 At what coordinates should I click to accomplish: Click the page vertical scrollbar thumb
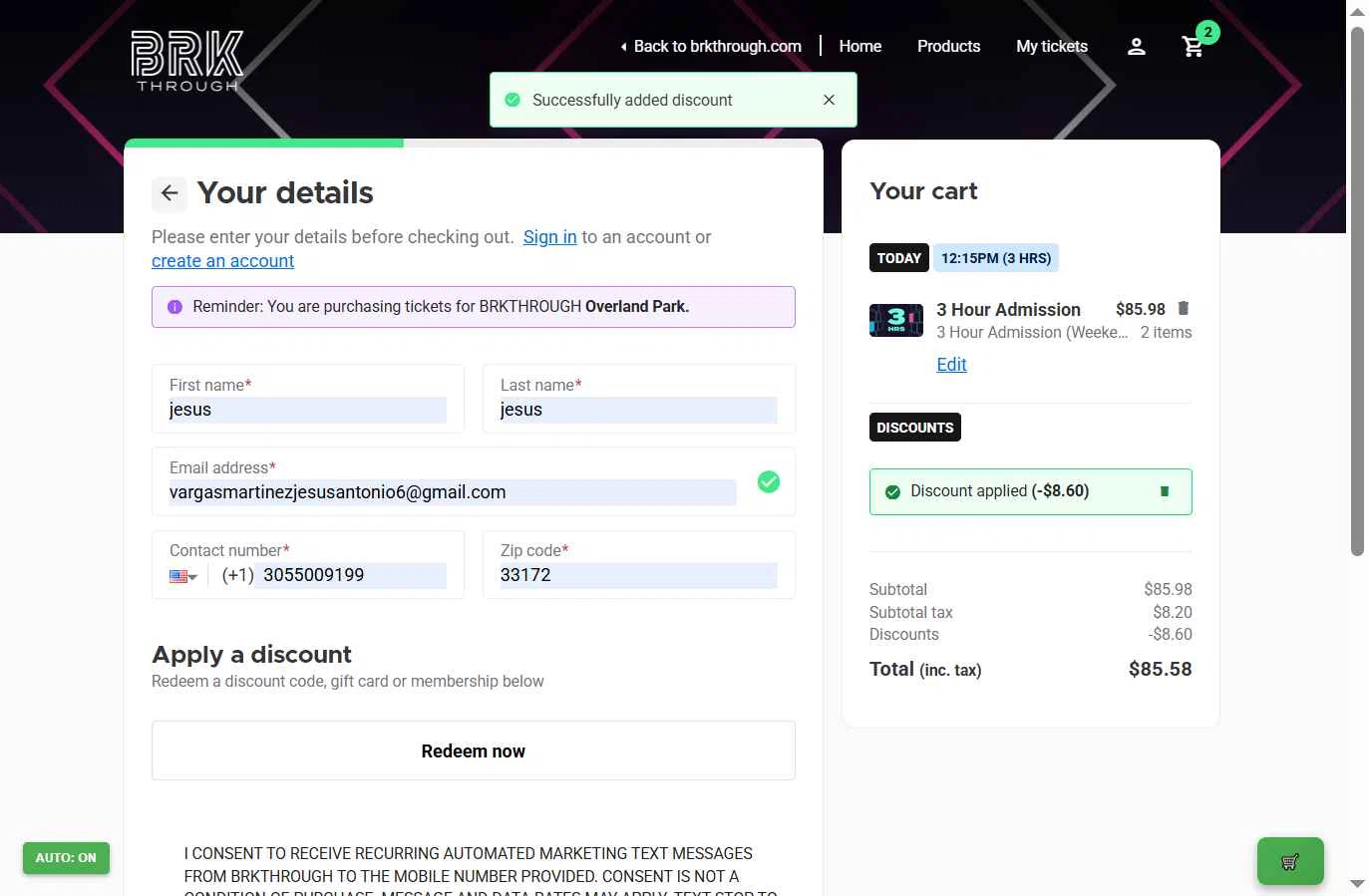(x=1357, y=291)
